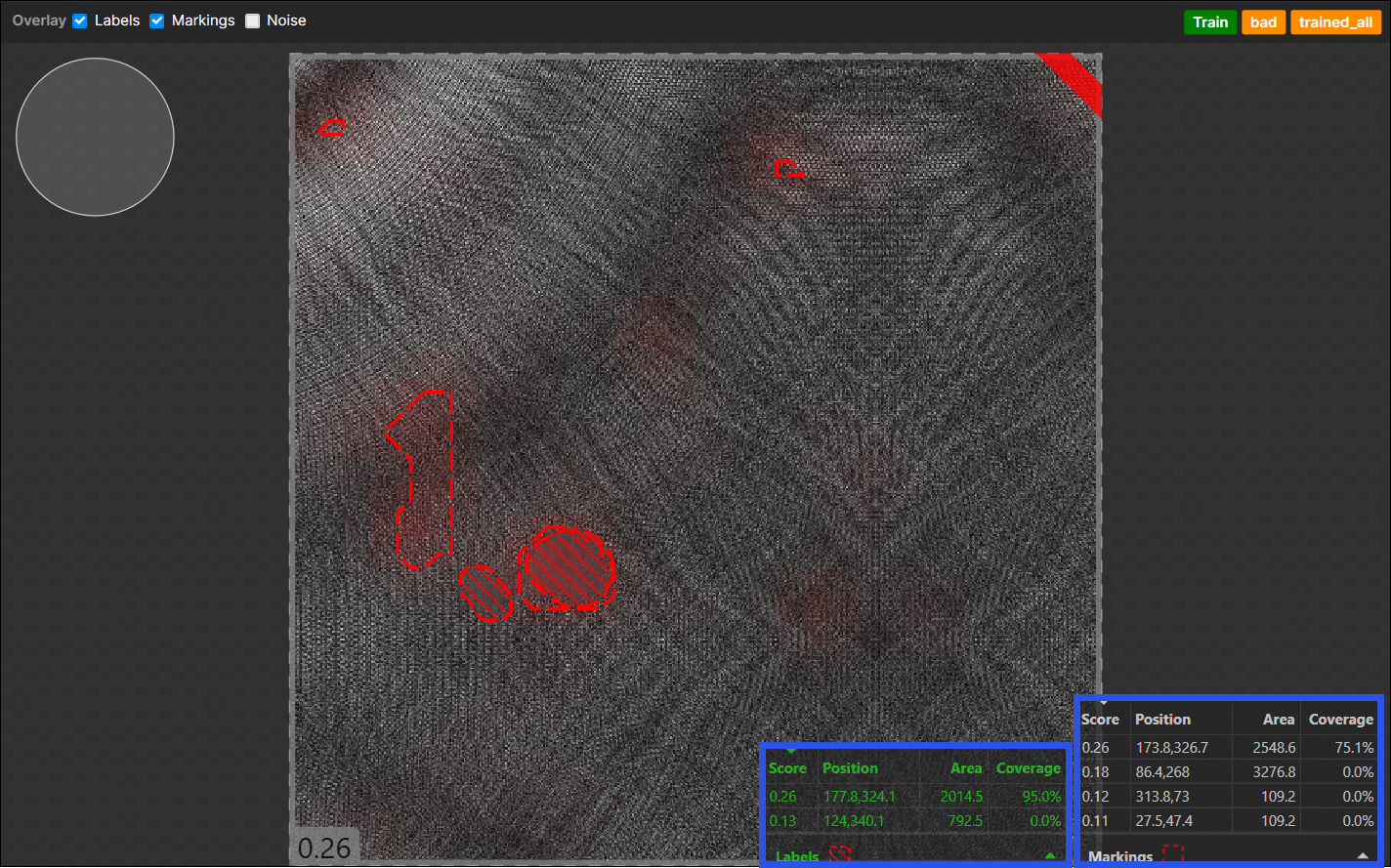1391x868 pixels.
Task: Collapse the Markings table panel
Action: coord(1363,856)
